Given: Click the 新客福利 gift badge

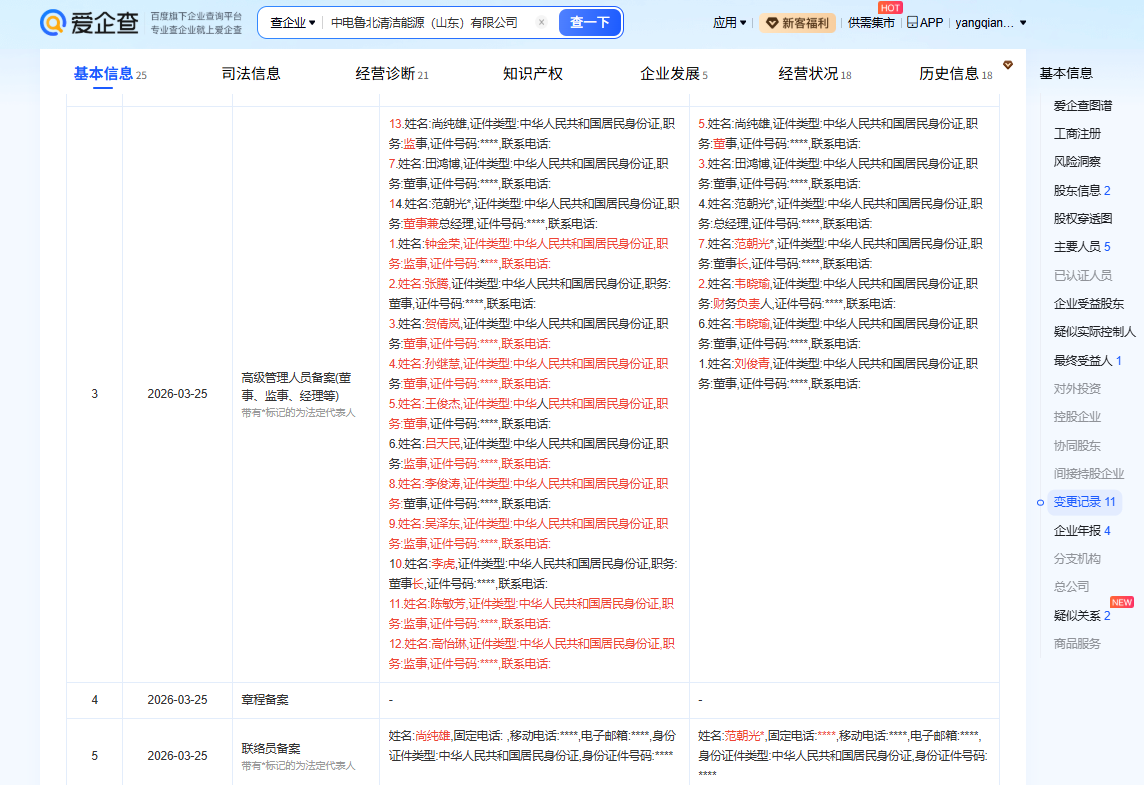Looking at the screenshot, I should coord(797,23).
